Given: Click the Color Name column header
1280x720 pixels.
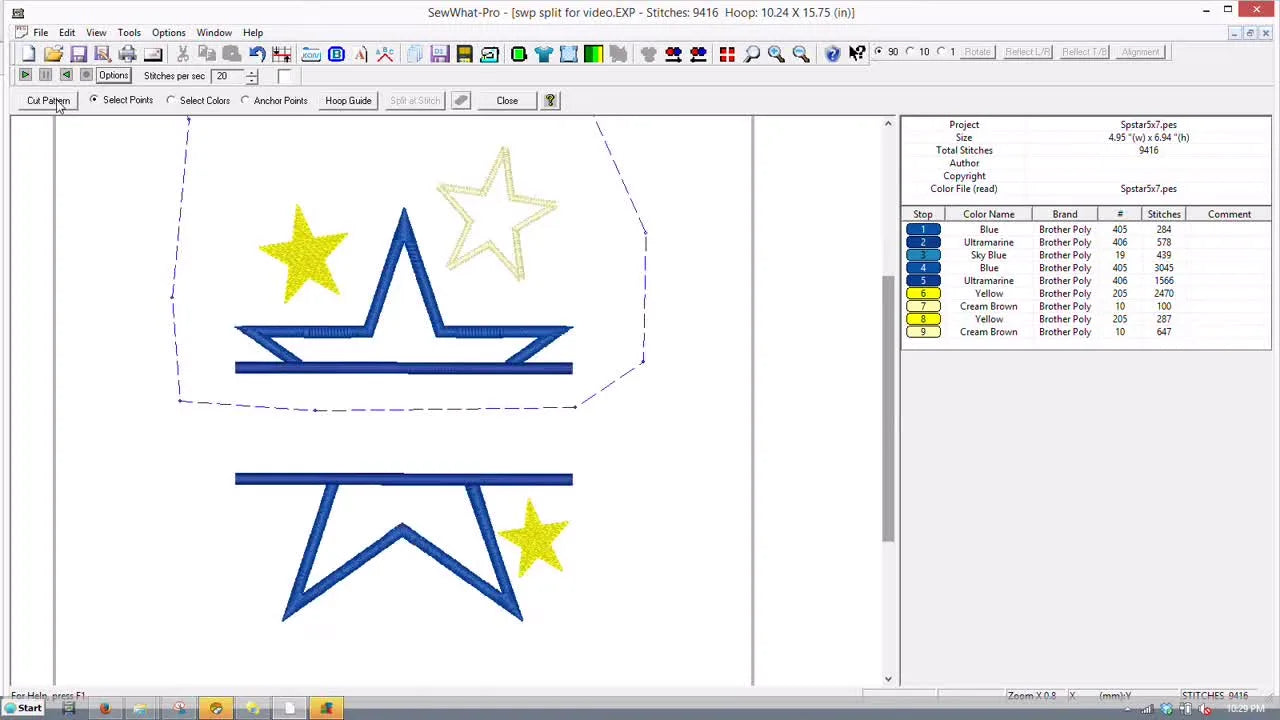Looking at the screenshot, I should [988, 214].
